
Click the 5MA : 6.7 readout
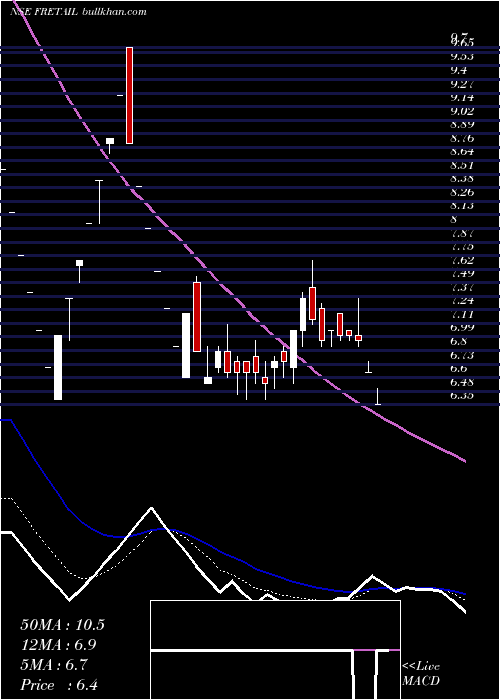tap(54, 665)
